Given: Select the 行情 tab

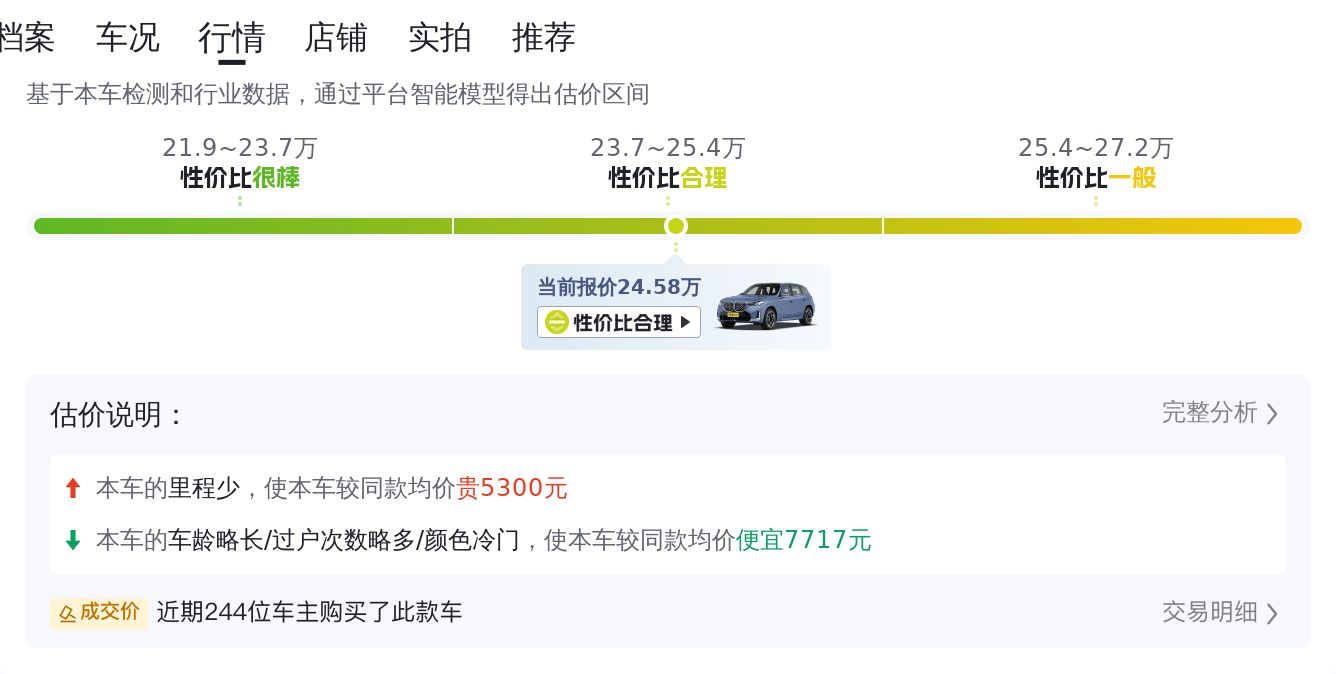Looking at the screenshot, I should [x=231, y=38].
